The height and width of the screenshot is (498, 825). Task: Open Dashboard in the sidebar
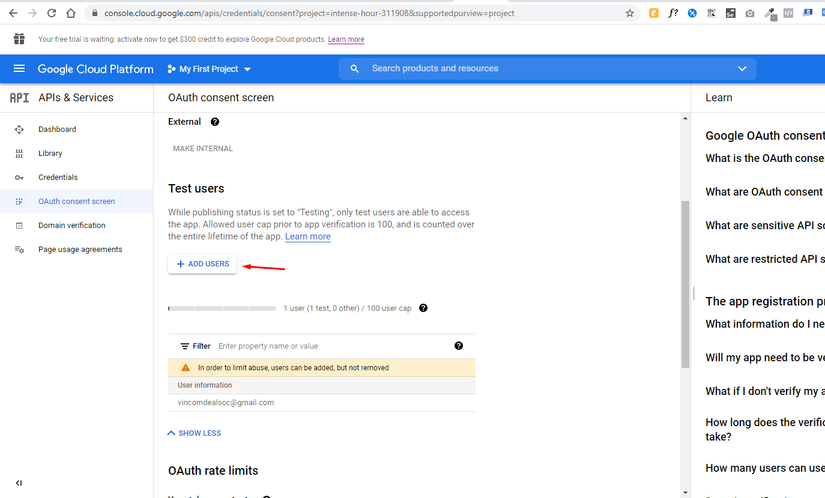[57, 129]
